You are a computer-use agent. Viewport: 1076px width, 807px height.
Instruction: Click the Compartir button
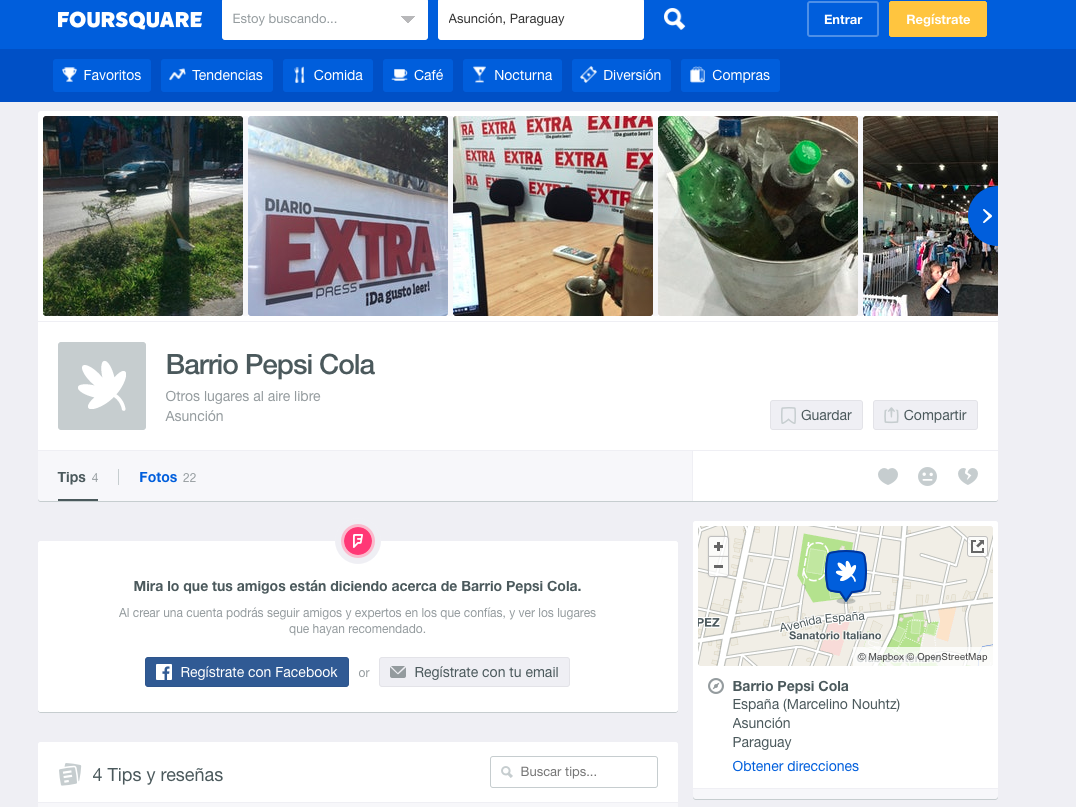925,415
